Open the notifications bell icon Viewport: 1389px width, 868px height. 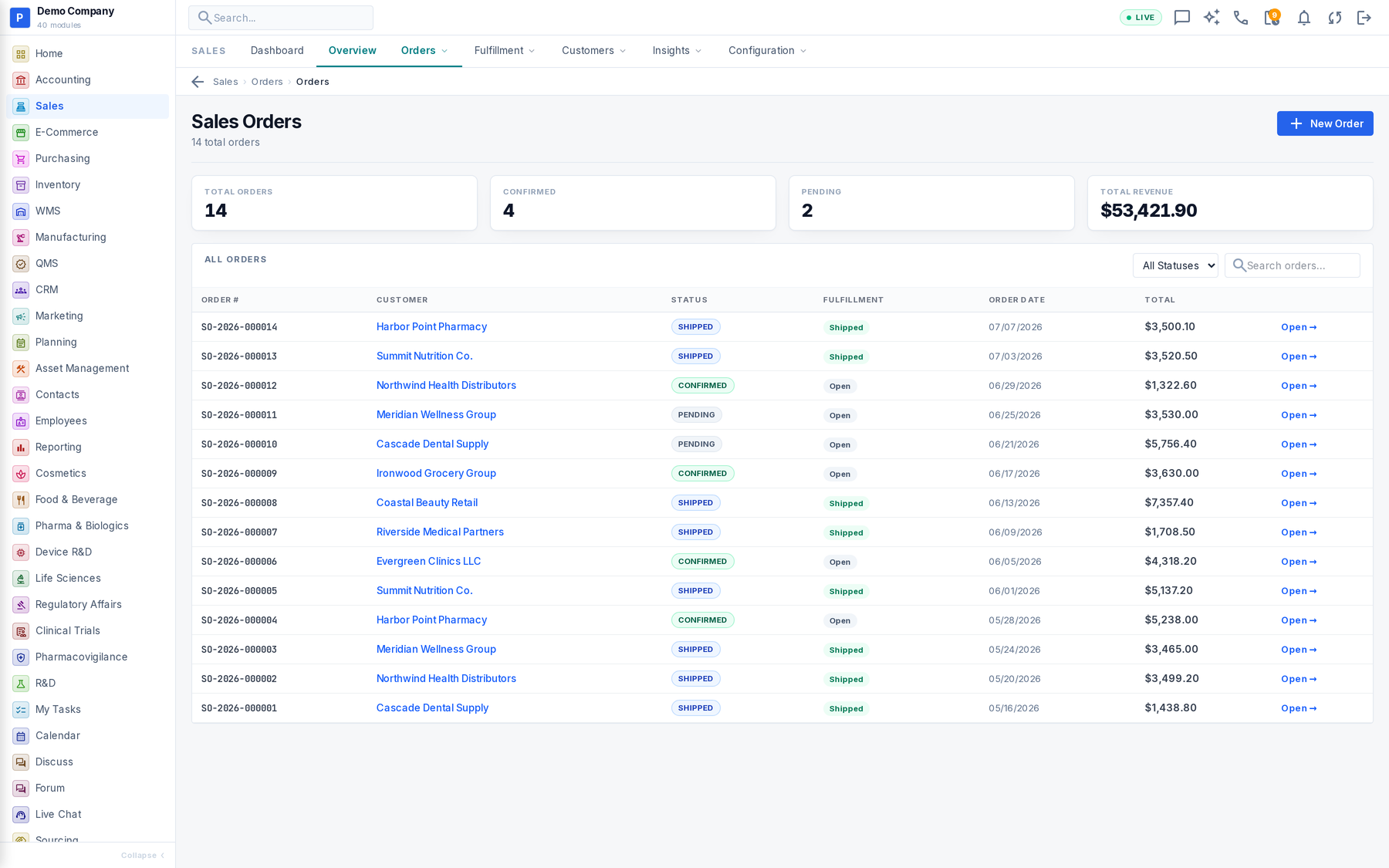click(1304, 18)
